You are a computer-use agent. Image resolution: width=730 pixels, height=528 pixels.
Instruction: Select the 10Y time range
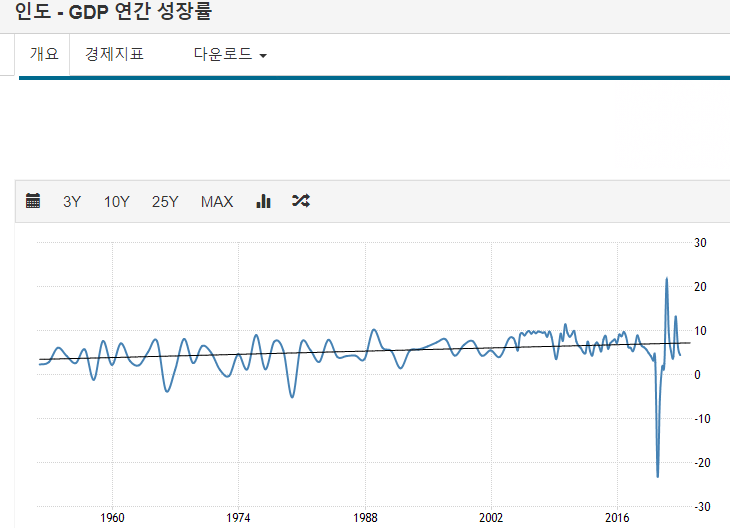pyautogui.click(x=116, y=202)
